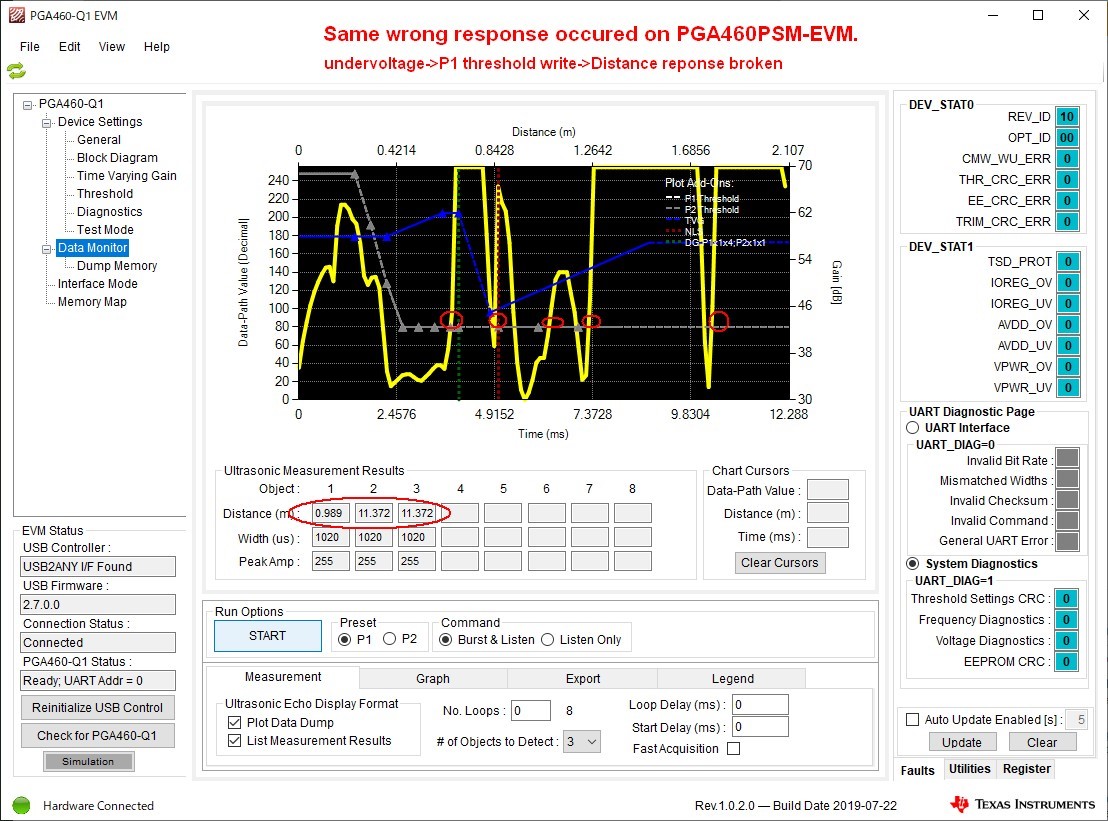Open the Test Mode tree item
Viewport: 1108px width, 821px height.
pos(105,230)
